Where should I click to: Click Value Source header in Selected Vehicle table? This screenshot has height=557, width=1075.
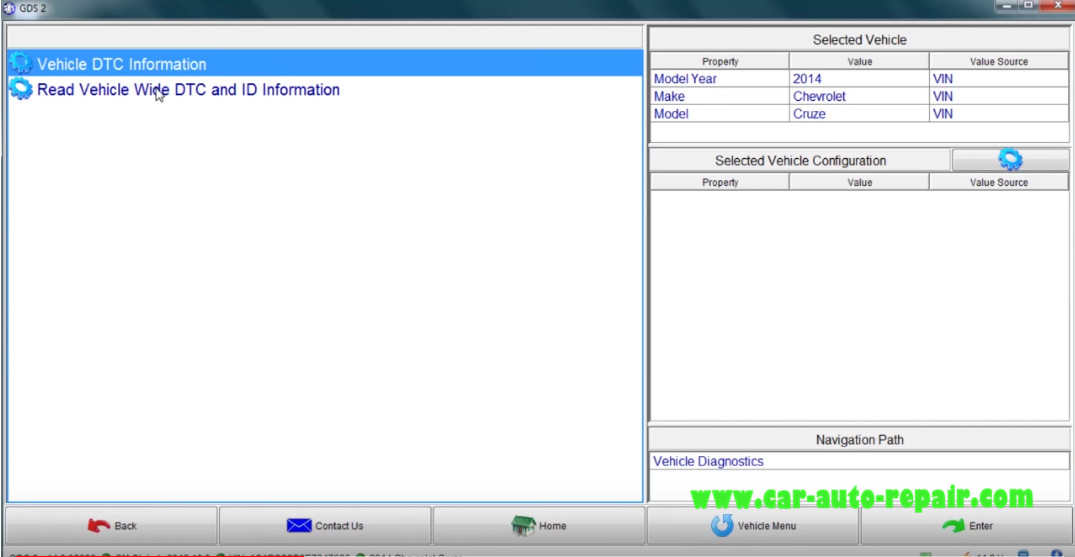(999, 61)
